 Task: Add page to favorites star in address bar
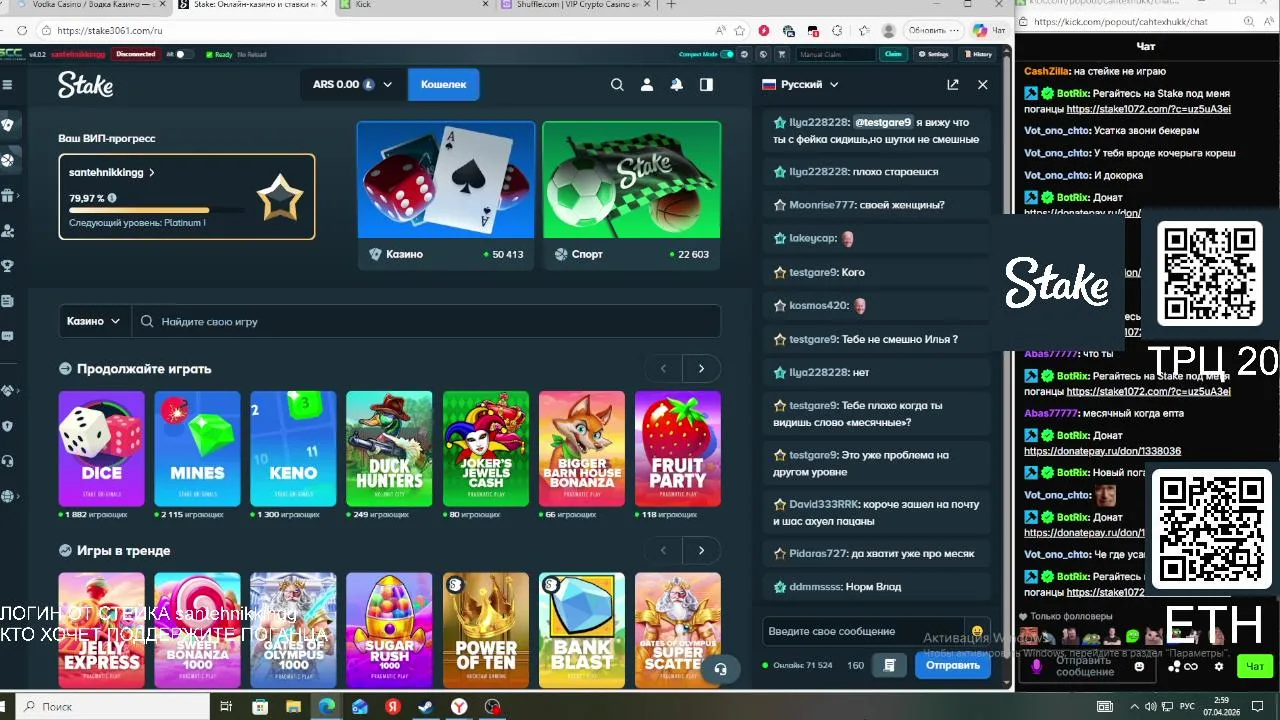coord(740,30)
